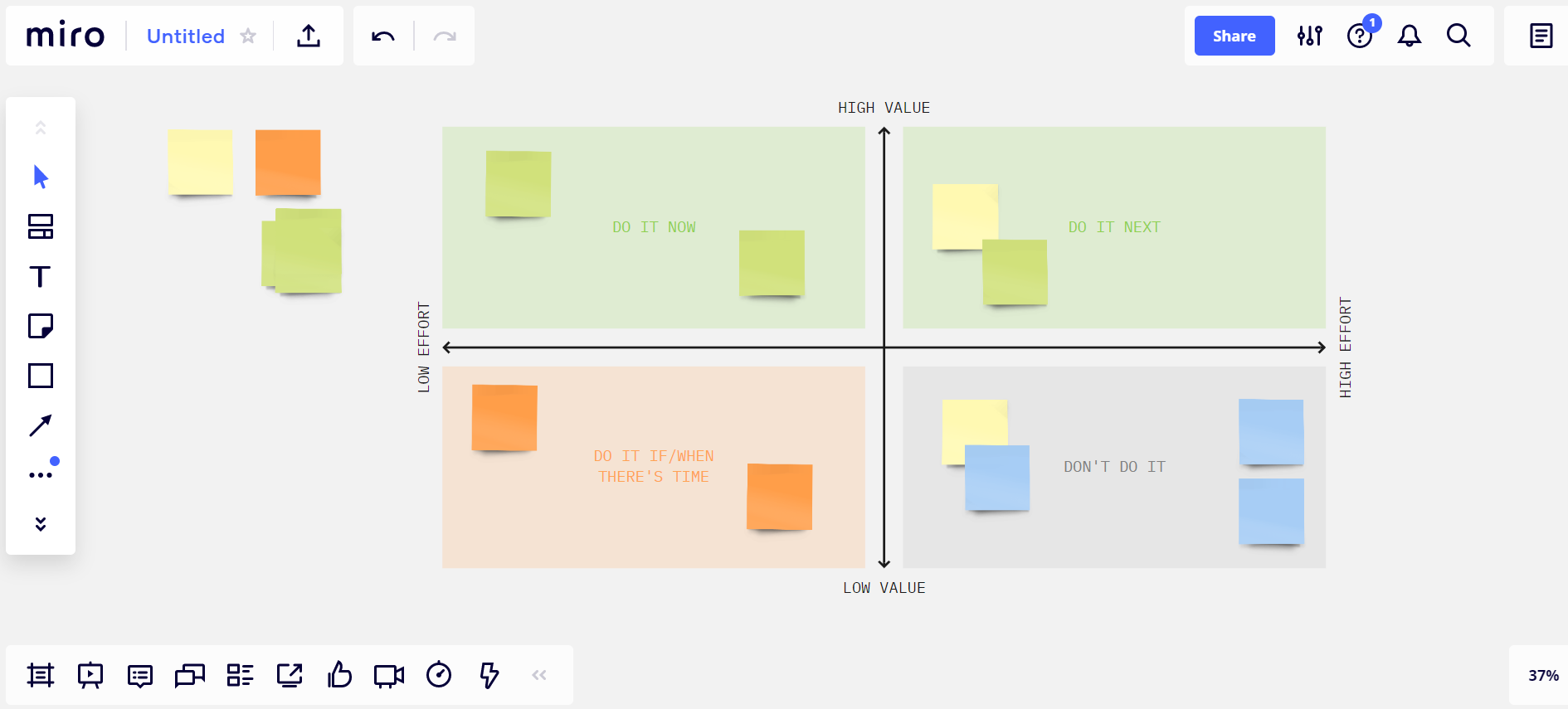Open the voting thumbs-up tool
The image size is (1568, 709).
click(339, 675)
